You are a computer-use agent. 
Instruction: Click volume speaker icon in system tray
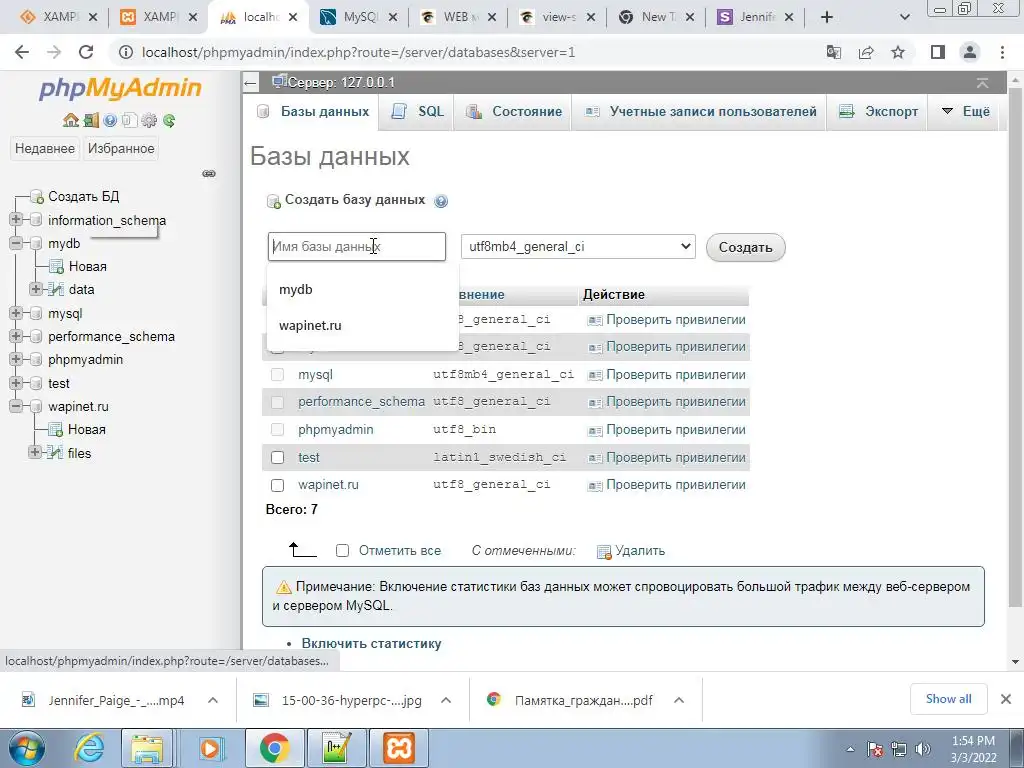923,749
